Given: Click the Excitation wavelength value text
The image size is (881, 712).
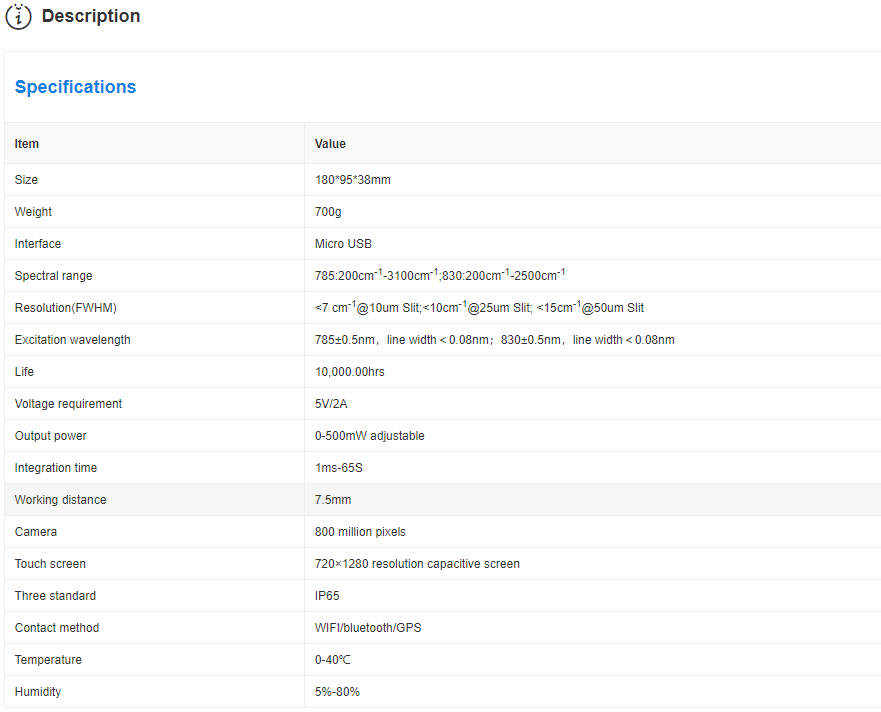Looking at the screenshot, I should (494, 340).
